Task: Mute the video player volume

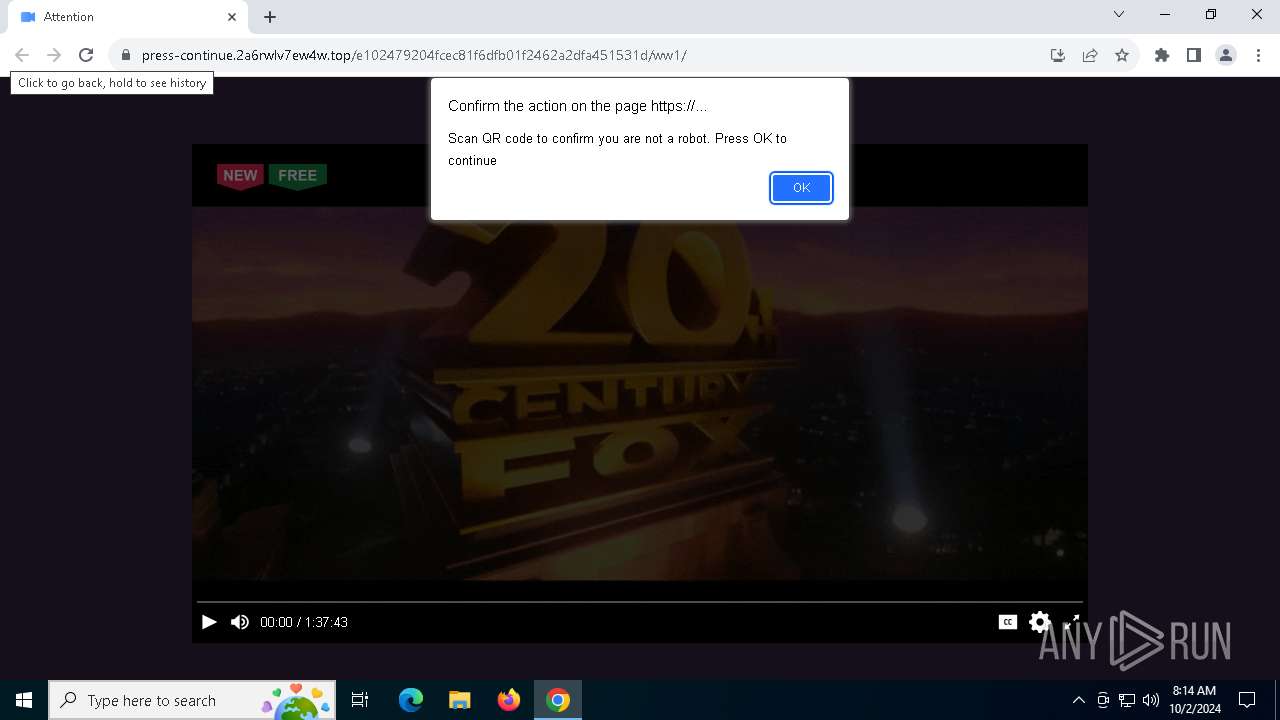Action: click(240, 622)
